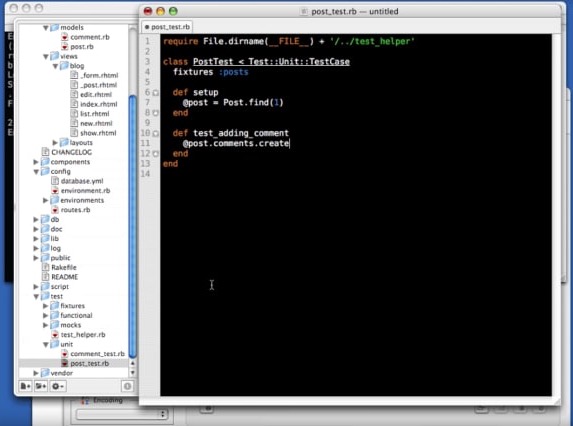The width and height of the screenshot is (573, 426).
Task: Collapse the views folder in drawer
Action: point(46,57)
